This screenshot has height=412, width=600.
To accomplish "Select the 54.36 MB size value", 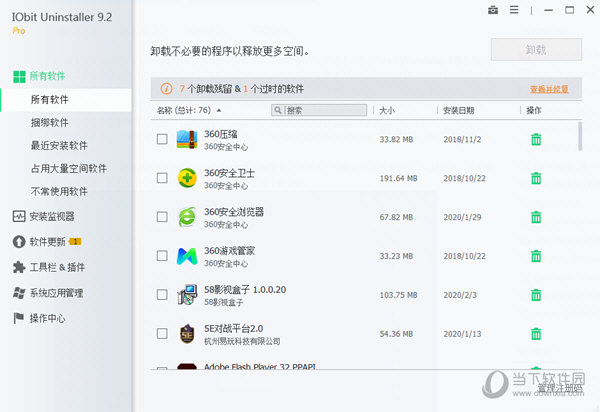I will [396, 334].
